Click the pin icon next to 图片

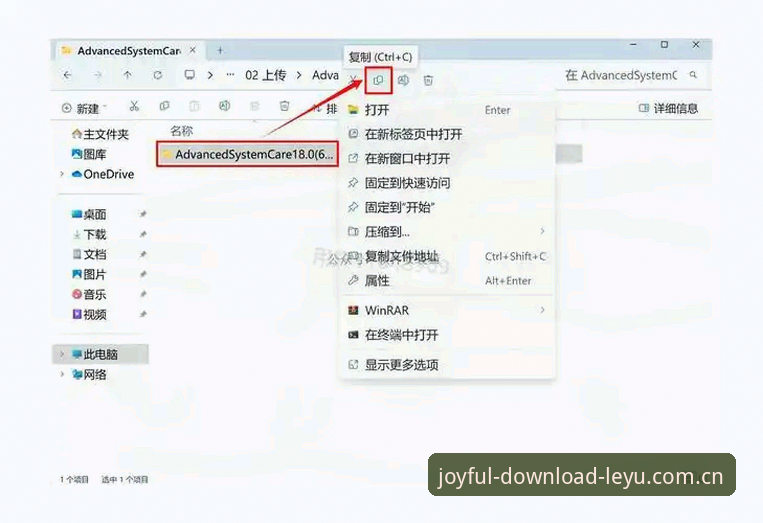point(143,274)
